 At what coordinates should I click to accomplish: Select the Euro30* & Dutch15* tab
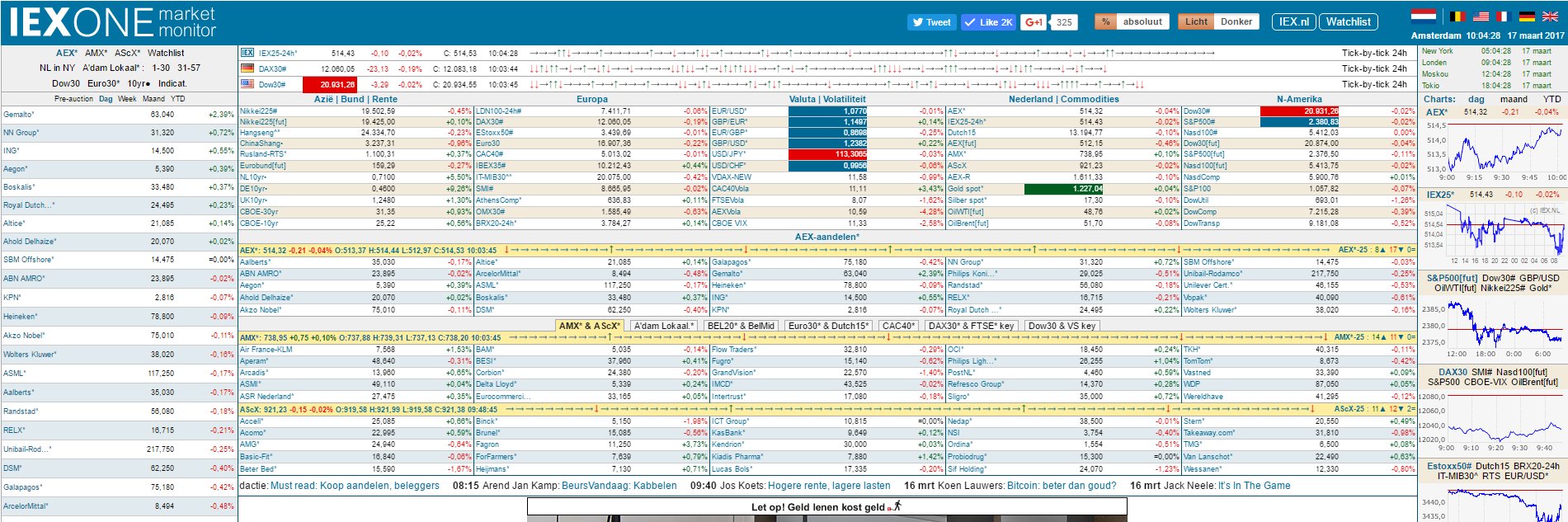pyautogui.click(x=828, y=326)
